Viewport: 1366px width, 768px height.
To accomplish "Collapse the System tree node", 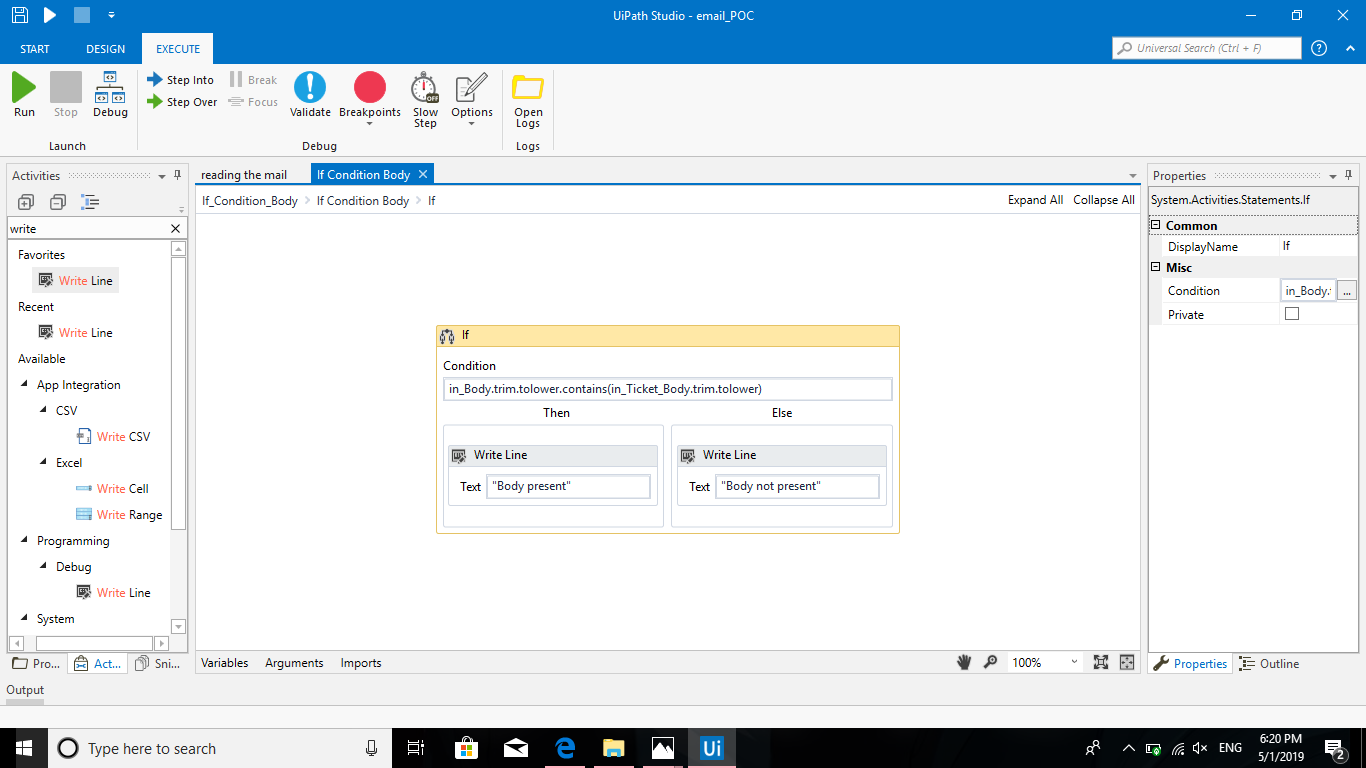I will click(25, 619).
